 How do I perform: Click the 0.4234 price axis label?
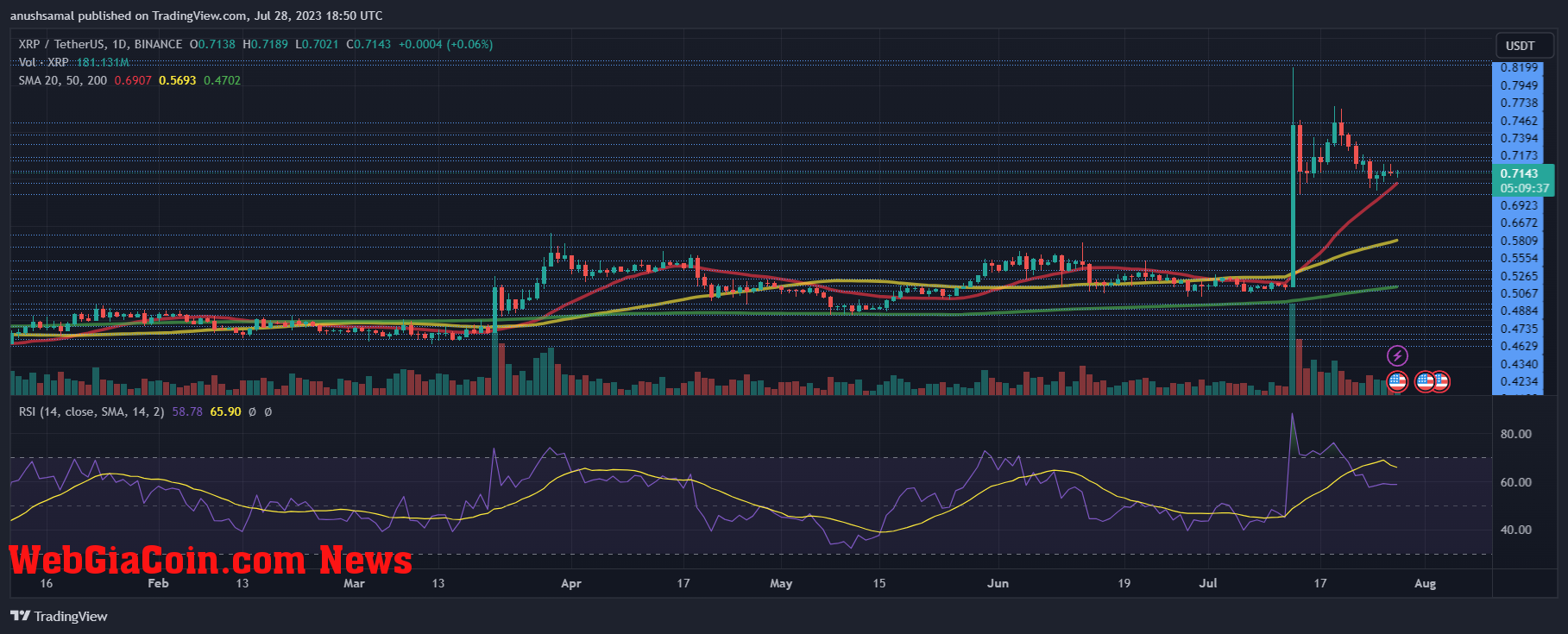[1519, 381]
